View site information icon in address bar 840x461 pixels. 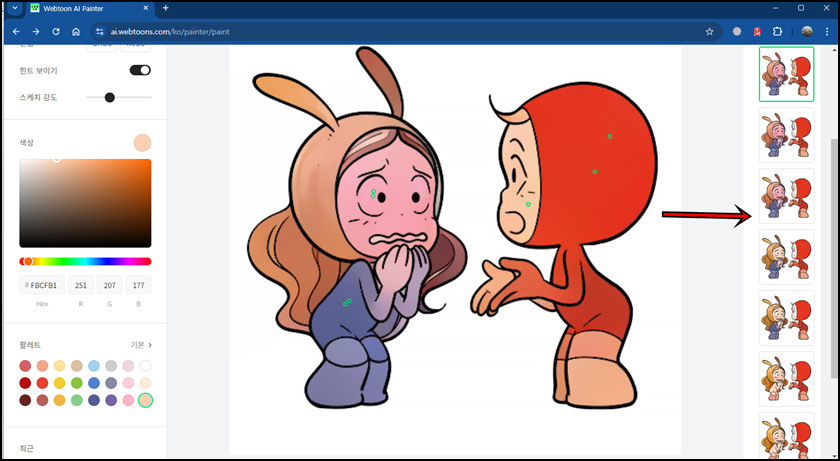pos(99,32)
